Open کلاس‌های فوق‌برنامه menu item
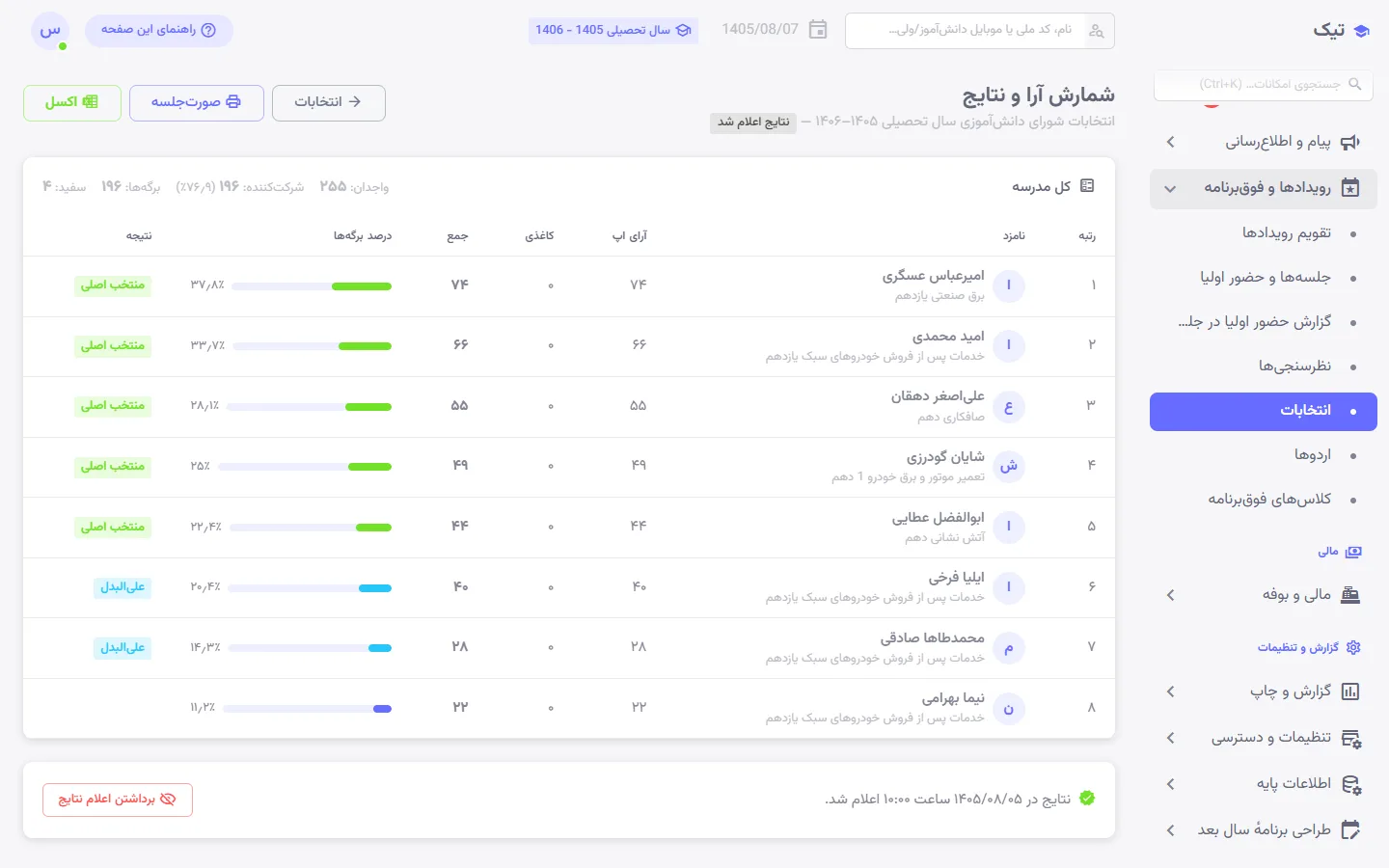1389x868 pixels. [1264, 500]
